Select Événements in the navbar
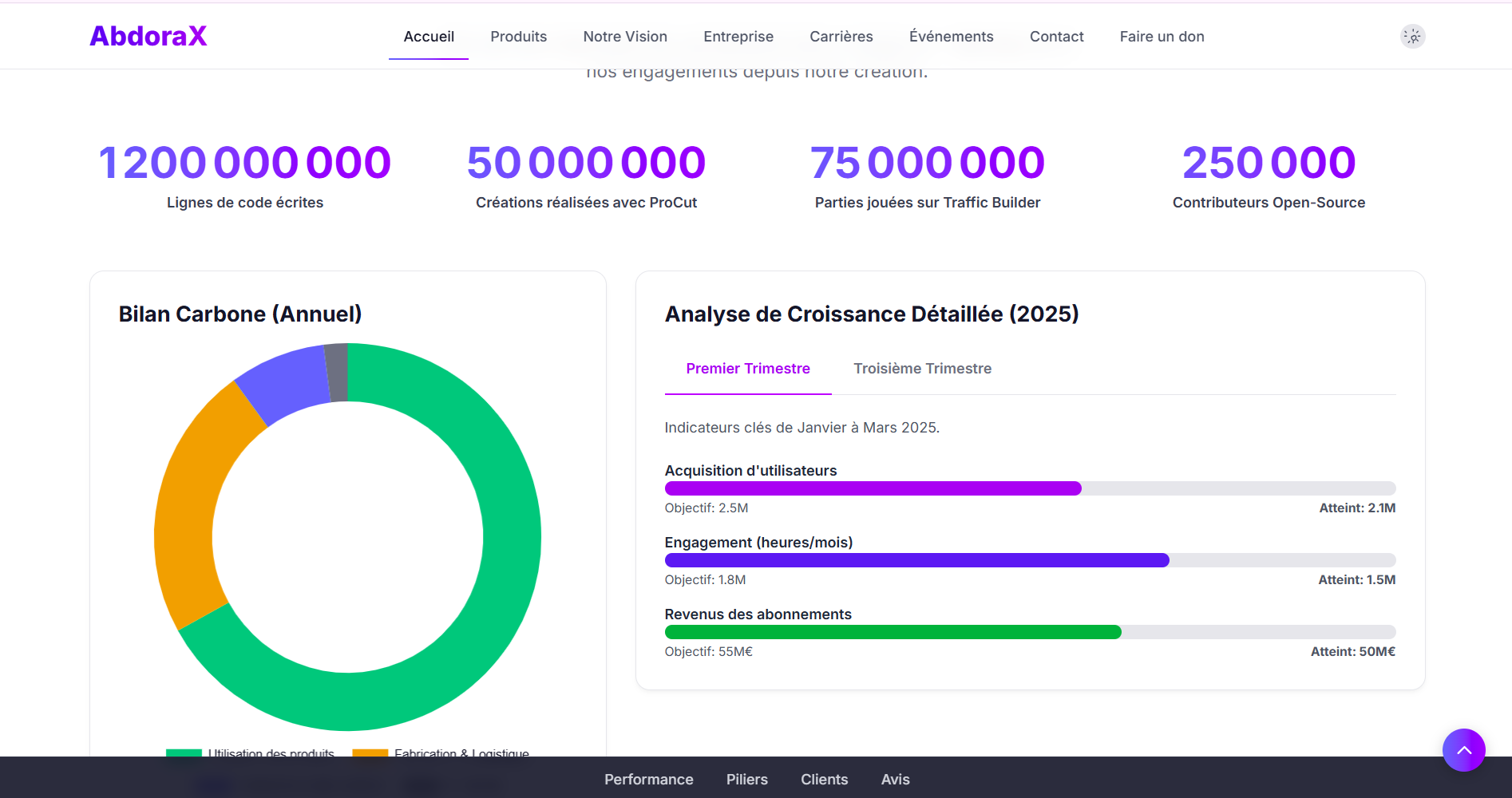Viewport: 1512px width, 798px height. click(x=951, y=37)
